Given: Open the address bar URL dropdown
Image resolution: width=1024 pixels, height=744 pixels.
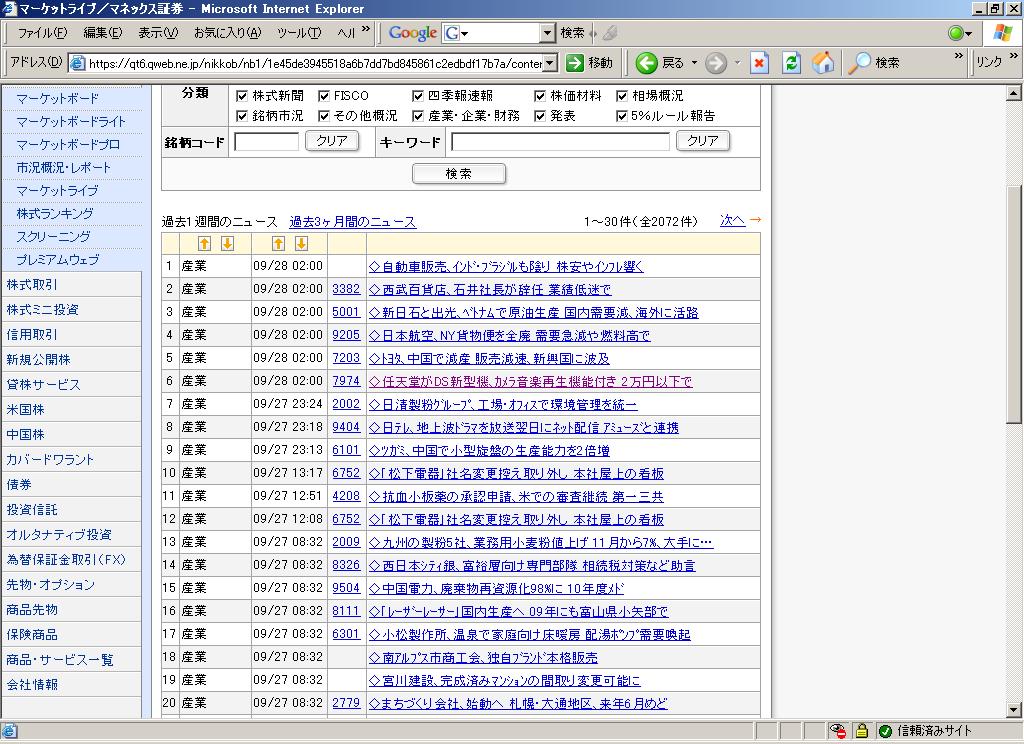Looking at the screenshot, I should tap(551, 63).
